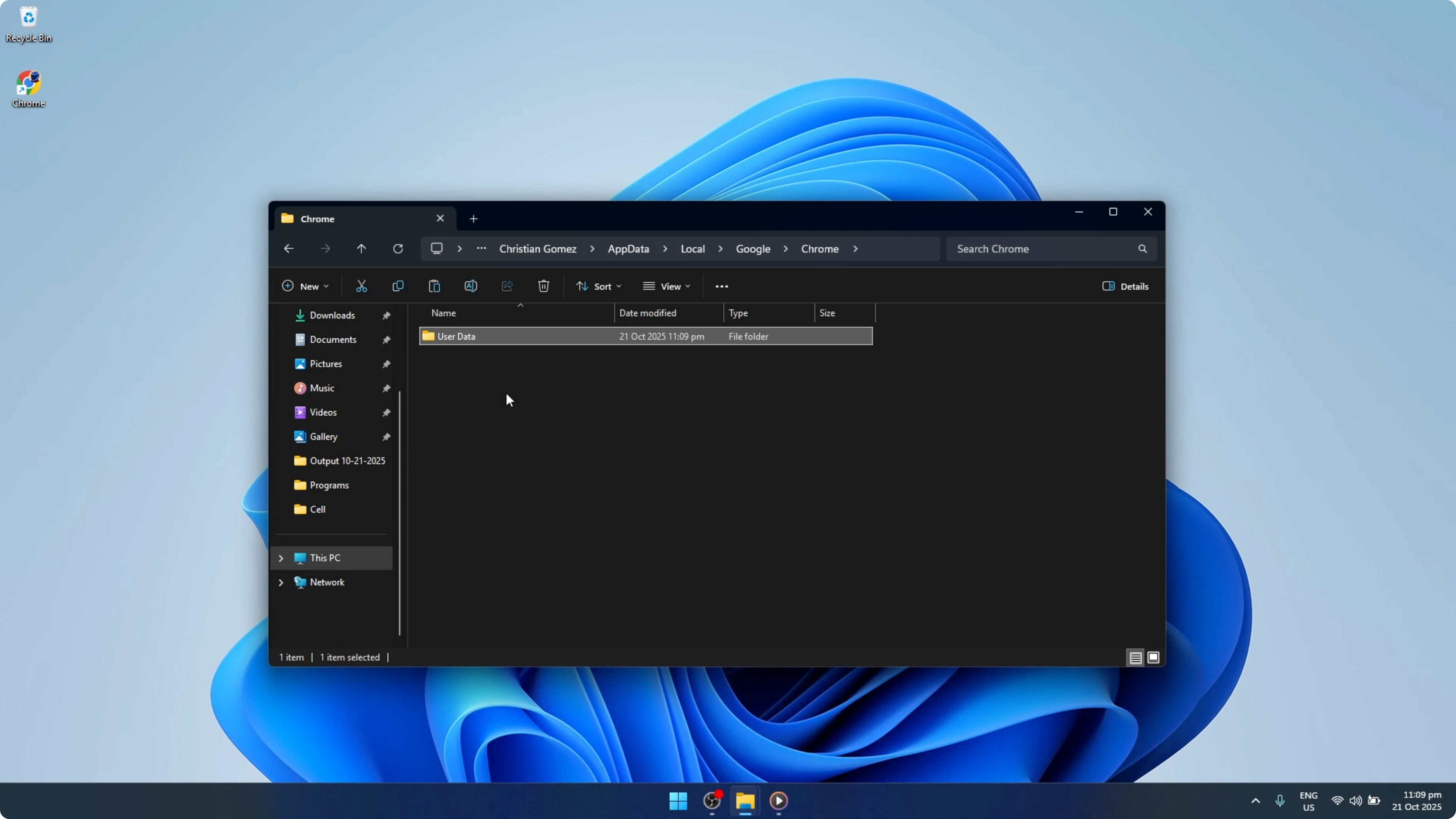Open the Sort dropdown menu
This screenshot has width=1456, height=819.
[x=599, y=286]
